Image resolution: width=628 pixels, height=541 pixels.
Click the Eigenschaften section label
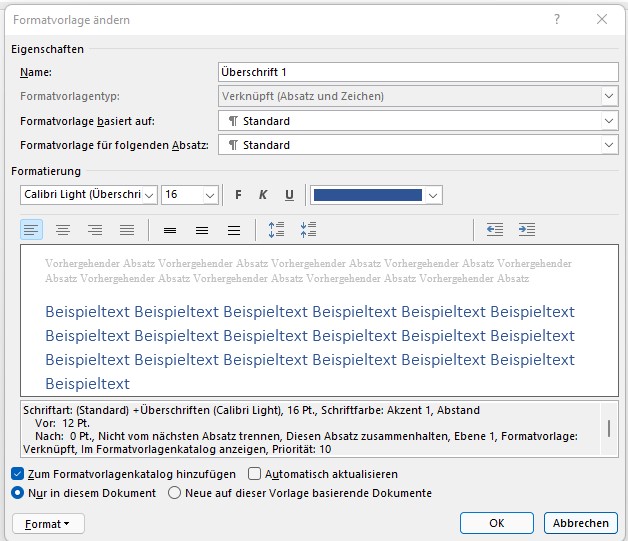click(47, 49)
